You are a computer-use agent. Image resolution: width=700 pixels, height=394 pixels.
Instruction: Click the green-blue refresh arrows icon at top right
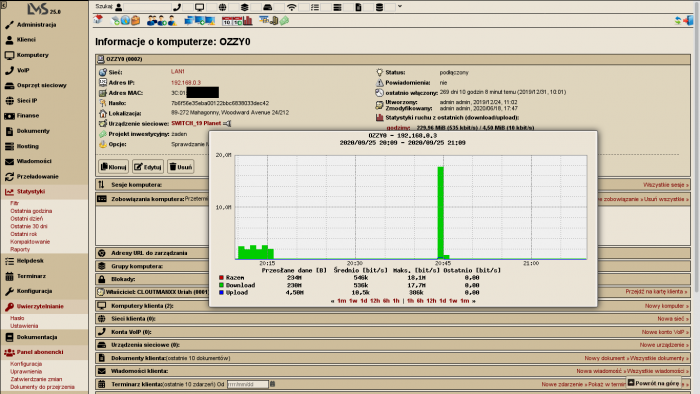pos(678,20)
